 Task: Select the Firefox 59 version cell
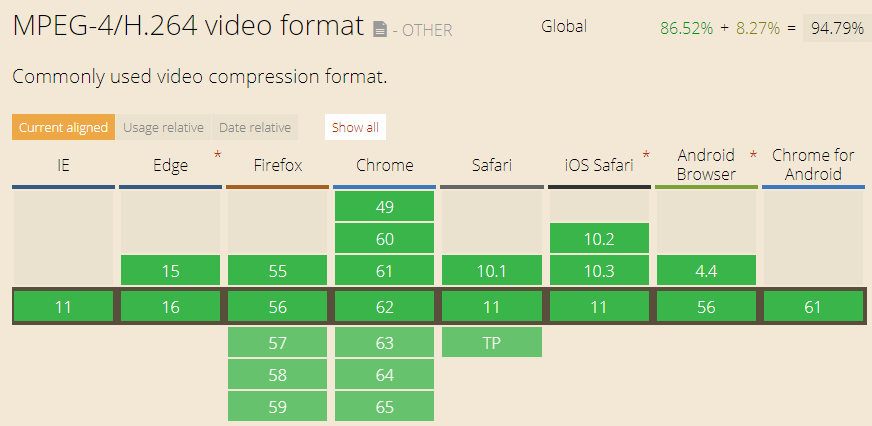click(x=277, y=407)
